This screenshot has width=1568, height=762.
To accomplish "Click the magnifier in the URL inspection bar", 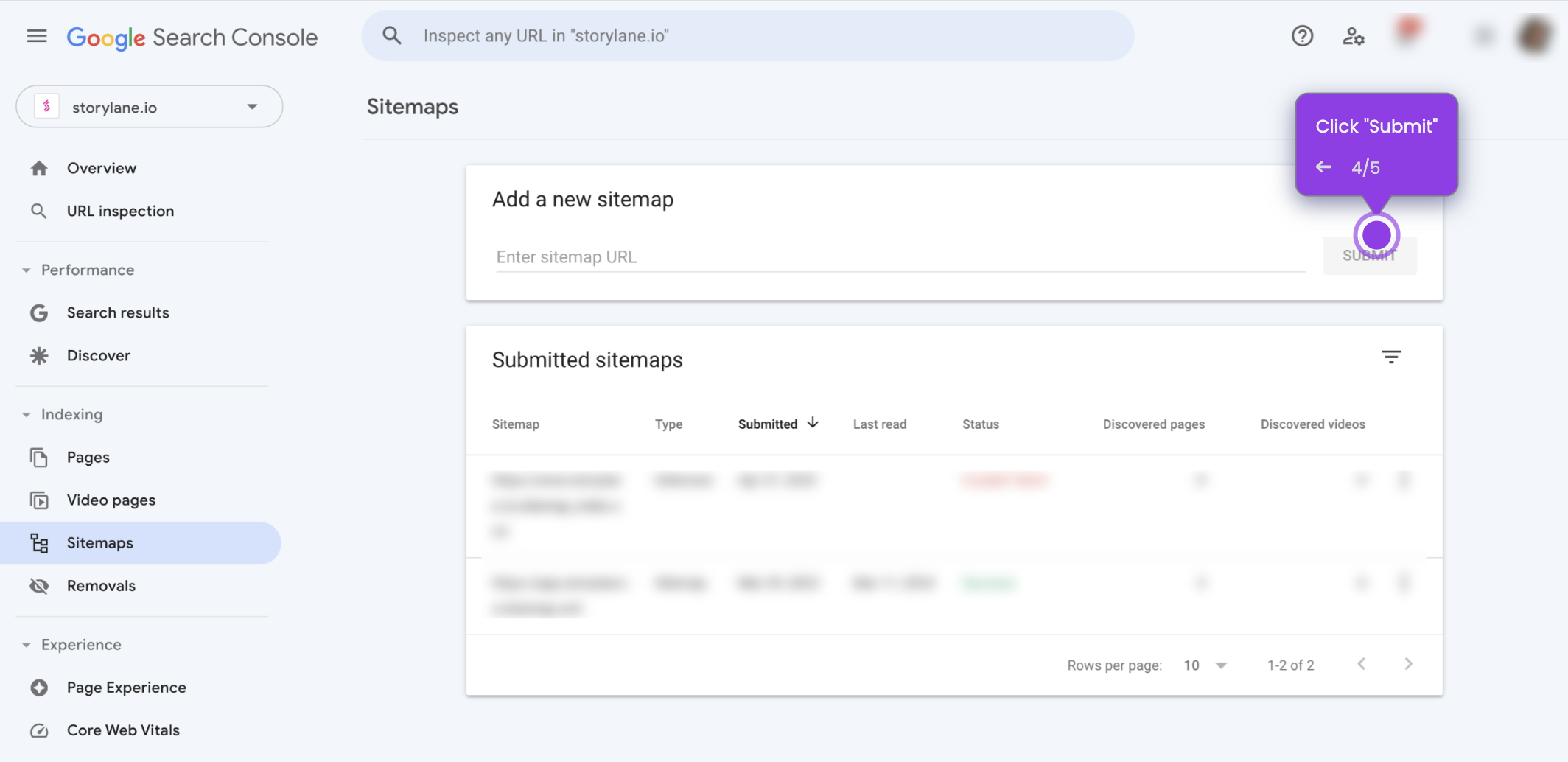I will pos(391,35).
